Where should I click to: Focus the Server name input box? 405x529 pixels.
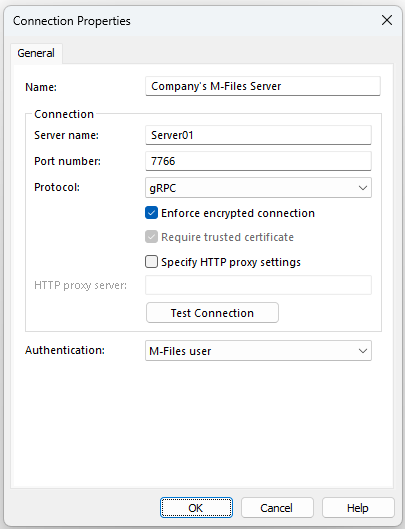tap(259, 135)
